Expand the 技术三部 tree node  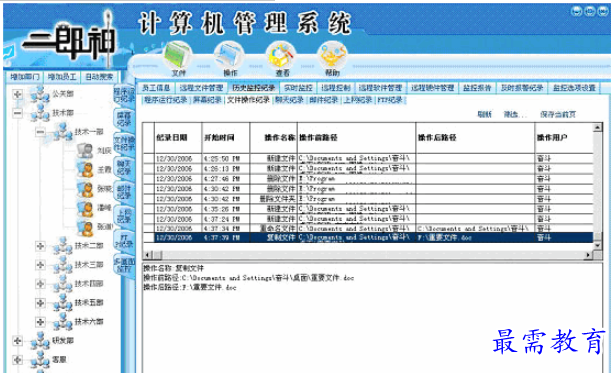coord(40,265)
